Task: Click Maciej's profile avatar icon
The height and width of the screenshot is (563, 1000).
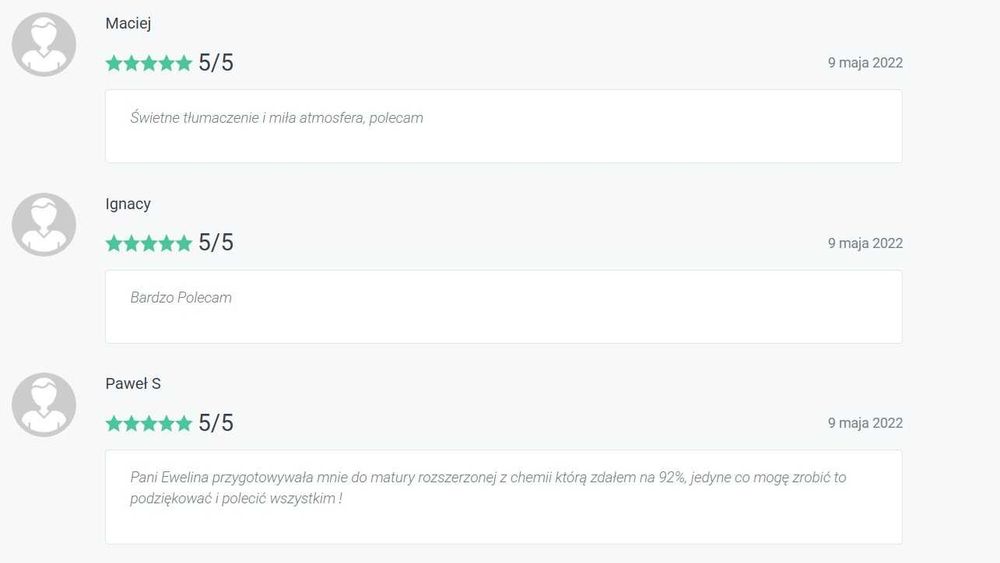Action: (x=44, y=45)
